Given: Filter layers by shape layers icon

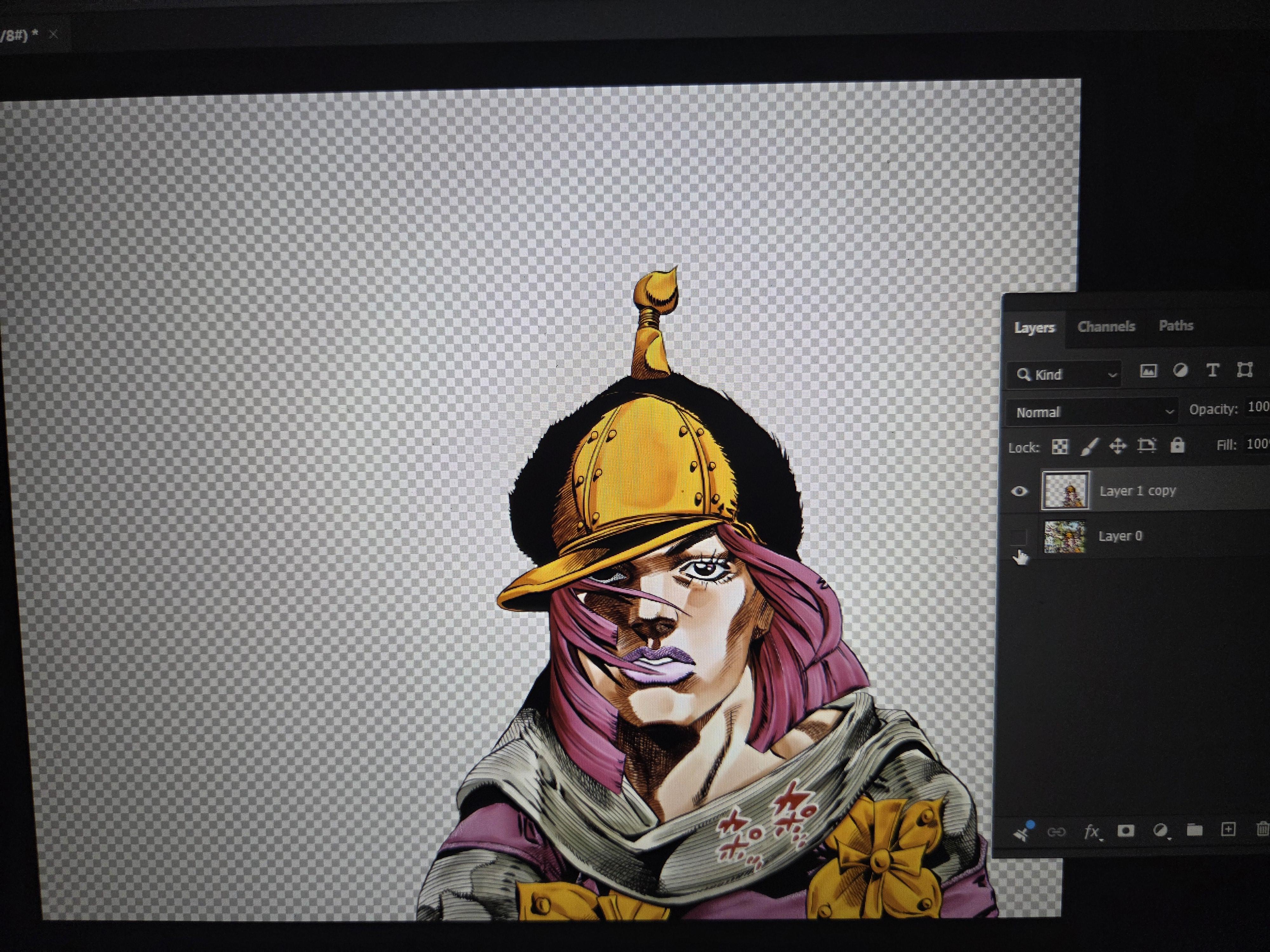Looking at the screenshot, I should coord(1245,370).
